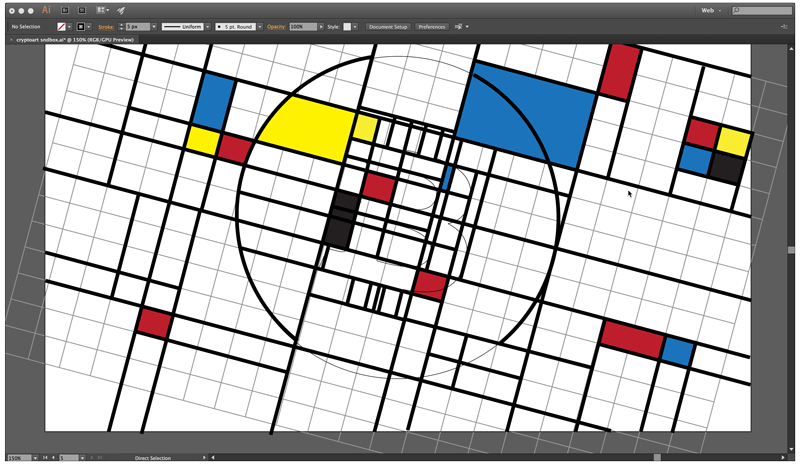Open the Arrange Documents layout menu
This screenshot has height=466, width=800.
click(x=103, y=10)
